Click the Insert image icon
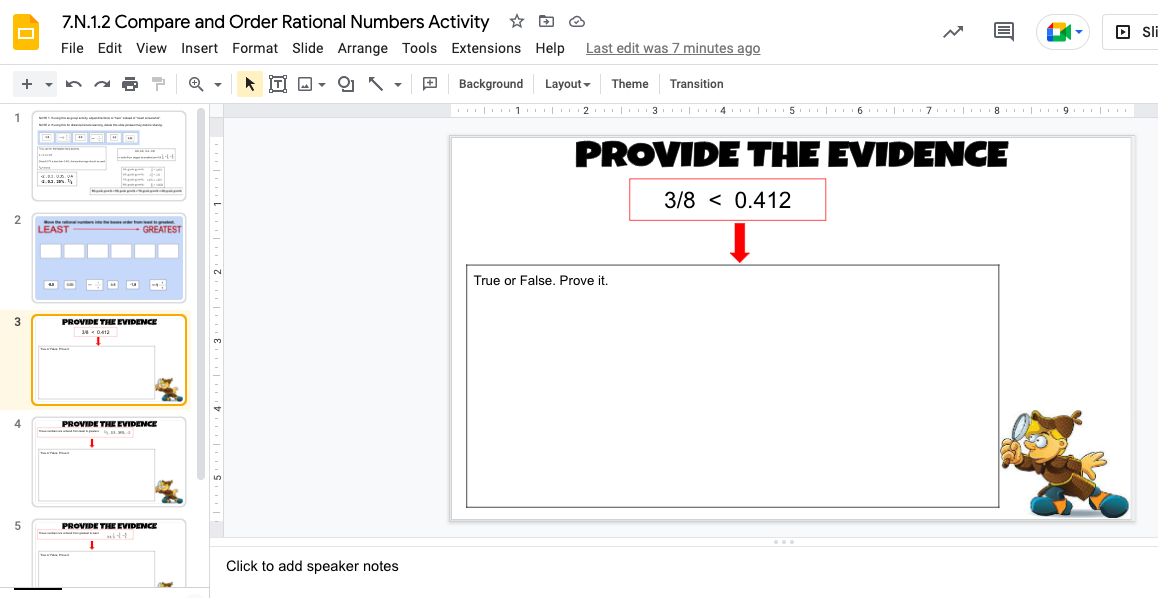Image resolution: width=1158 pixels, height=598 pixels. pos(305,84)
